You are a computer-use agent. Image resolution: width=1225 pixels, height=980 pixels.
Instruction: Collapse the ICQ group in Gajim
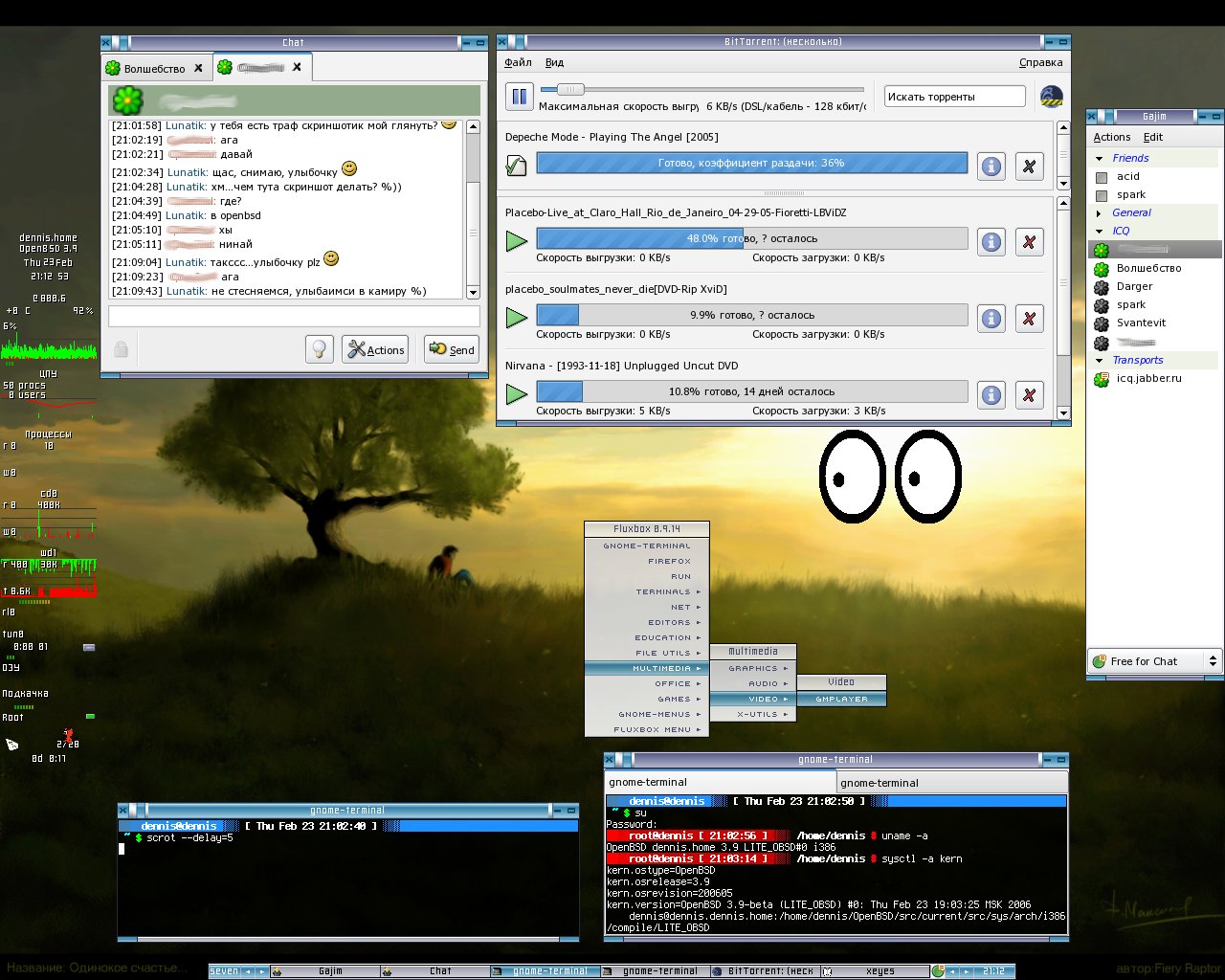[x=1100, y=232]
